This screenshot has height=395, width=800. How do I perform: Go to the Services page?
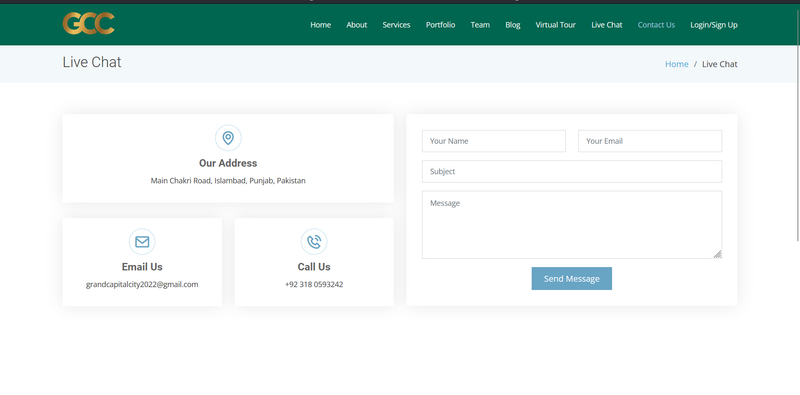(396, 24)
